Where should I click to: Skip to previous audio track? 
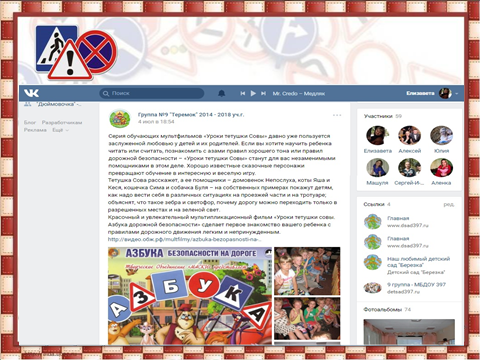243,93
